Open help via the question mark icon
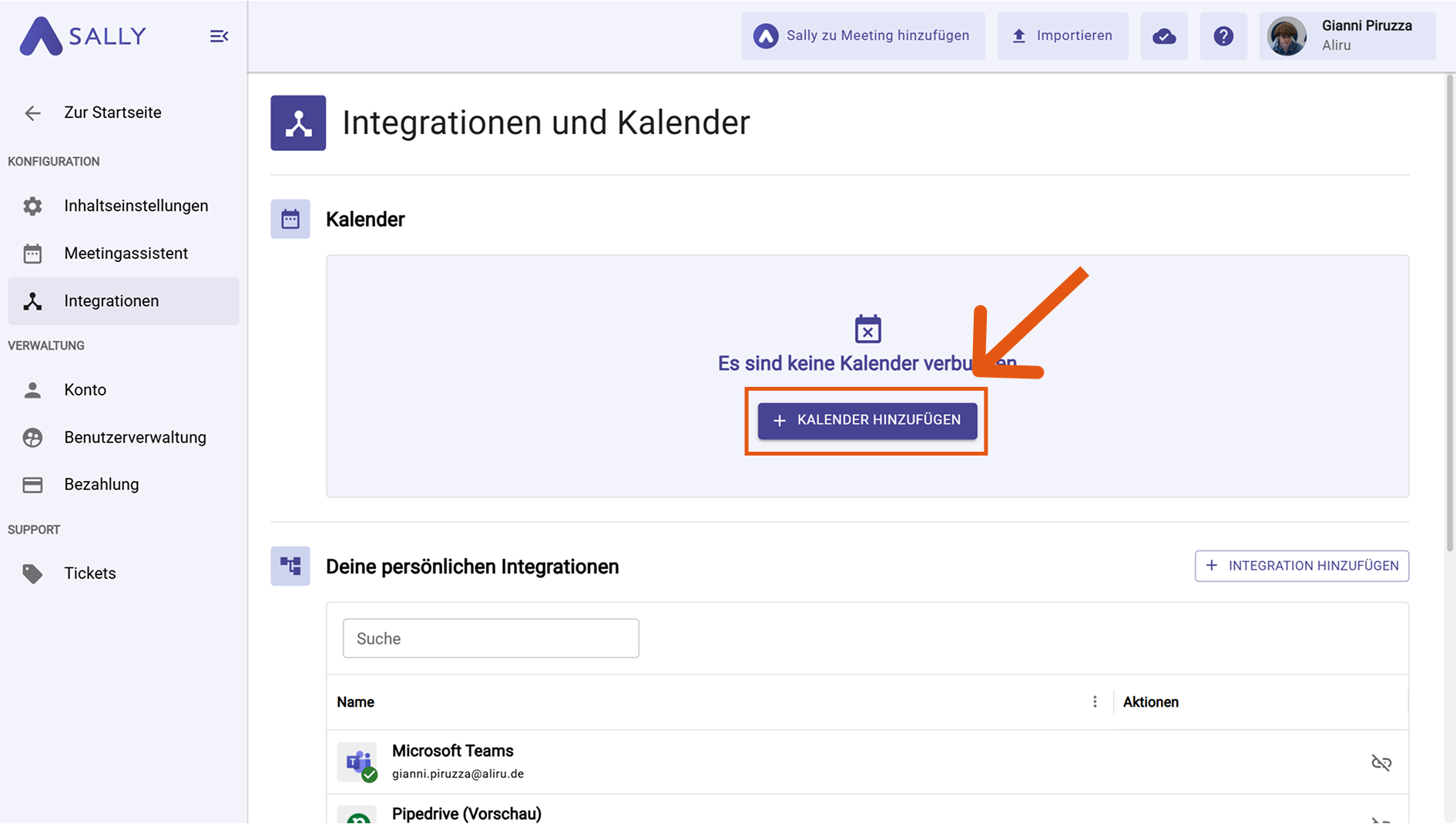 1223,36
